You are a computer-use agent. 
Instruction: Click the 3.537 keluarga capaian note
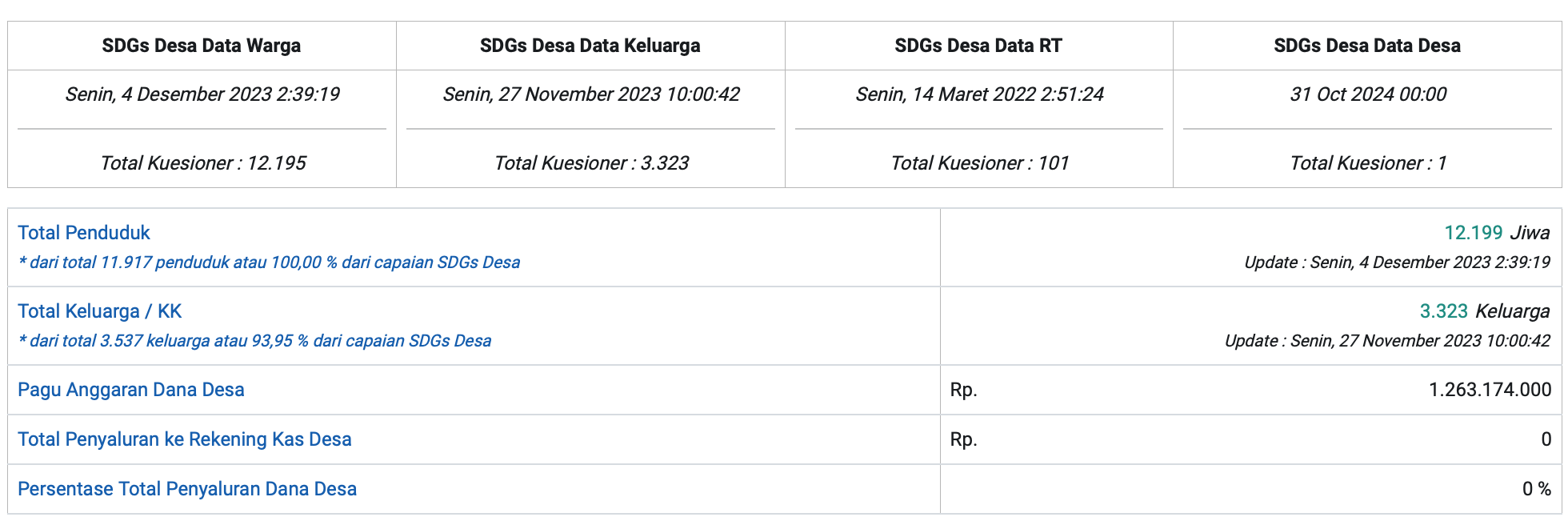pyautogui.click(x=254, y=341)
